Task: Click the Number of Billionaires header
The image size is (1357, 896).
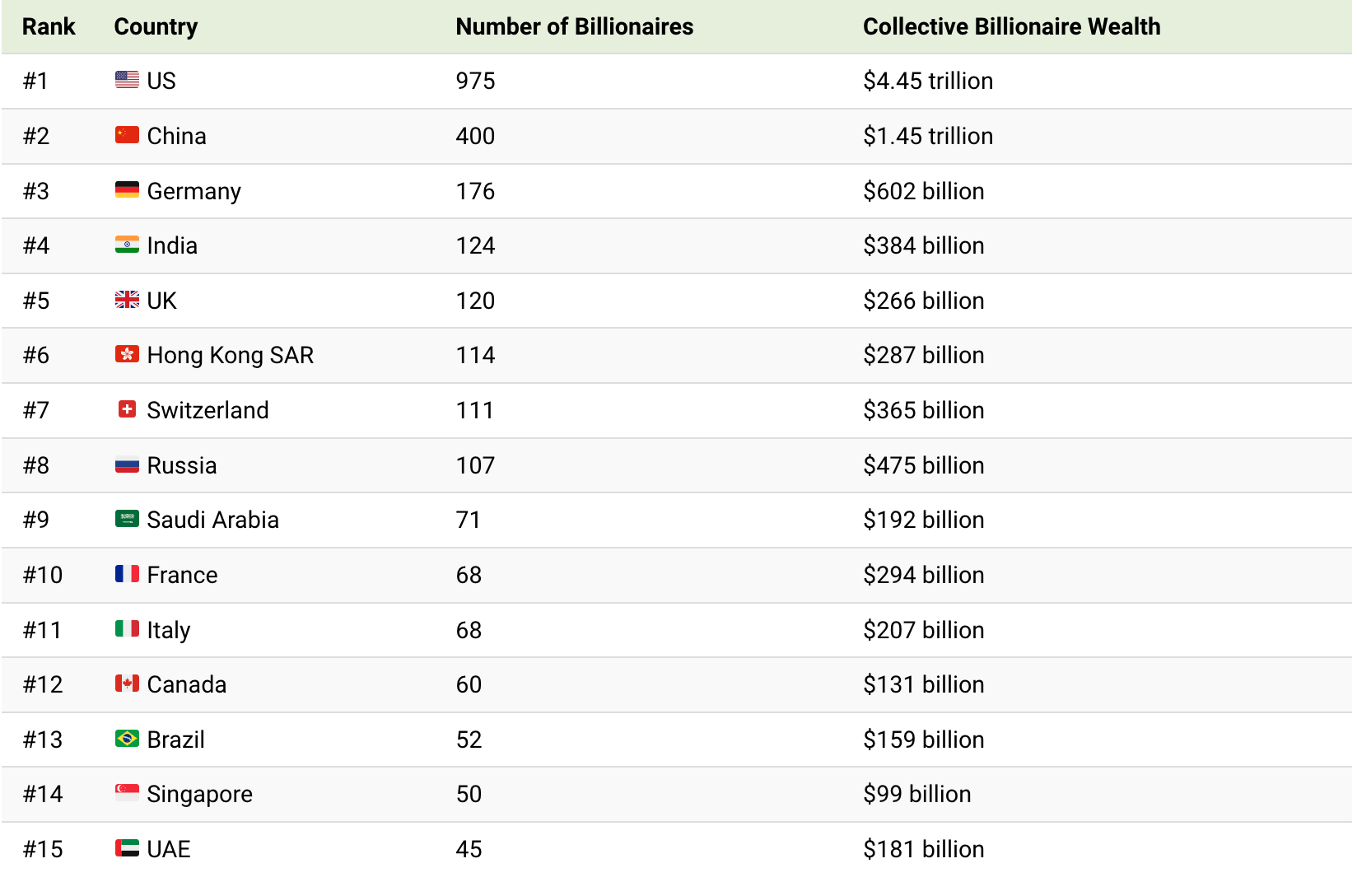Action: click(x=575, y=26)
